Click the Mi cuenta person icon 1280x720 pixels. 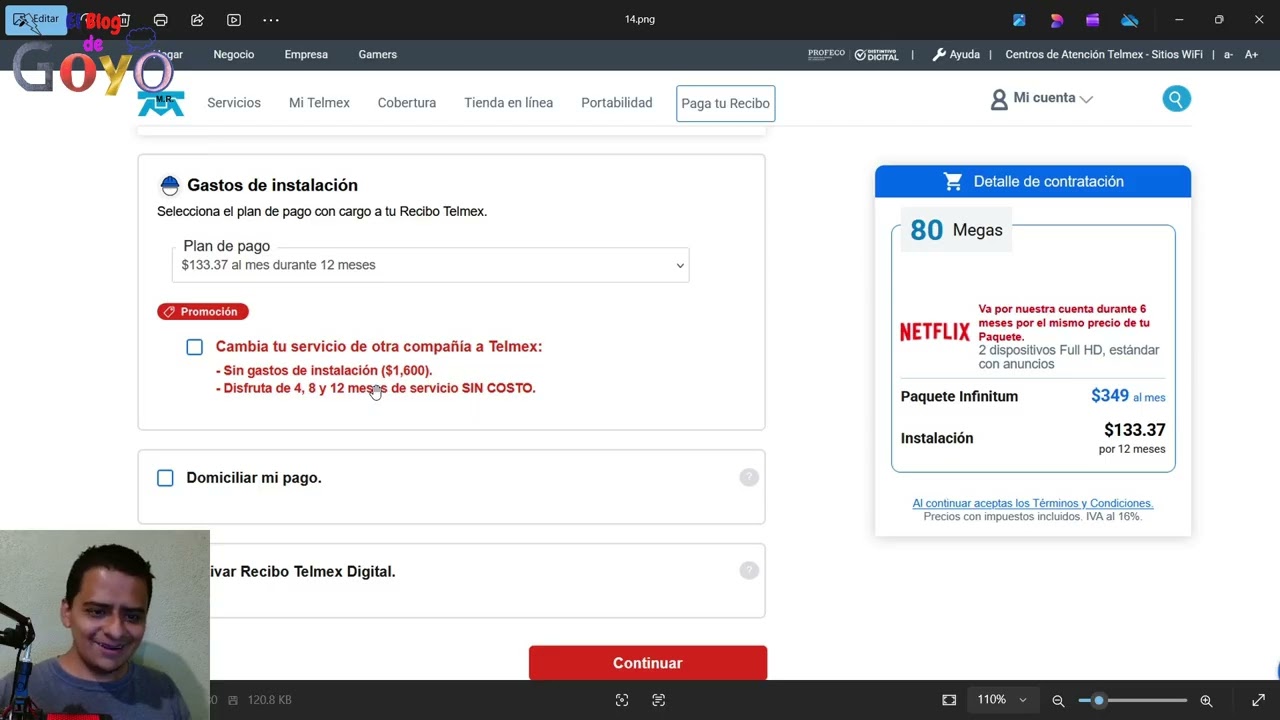pos(999,99)
